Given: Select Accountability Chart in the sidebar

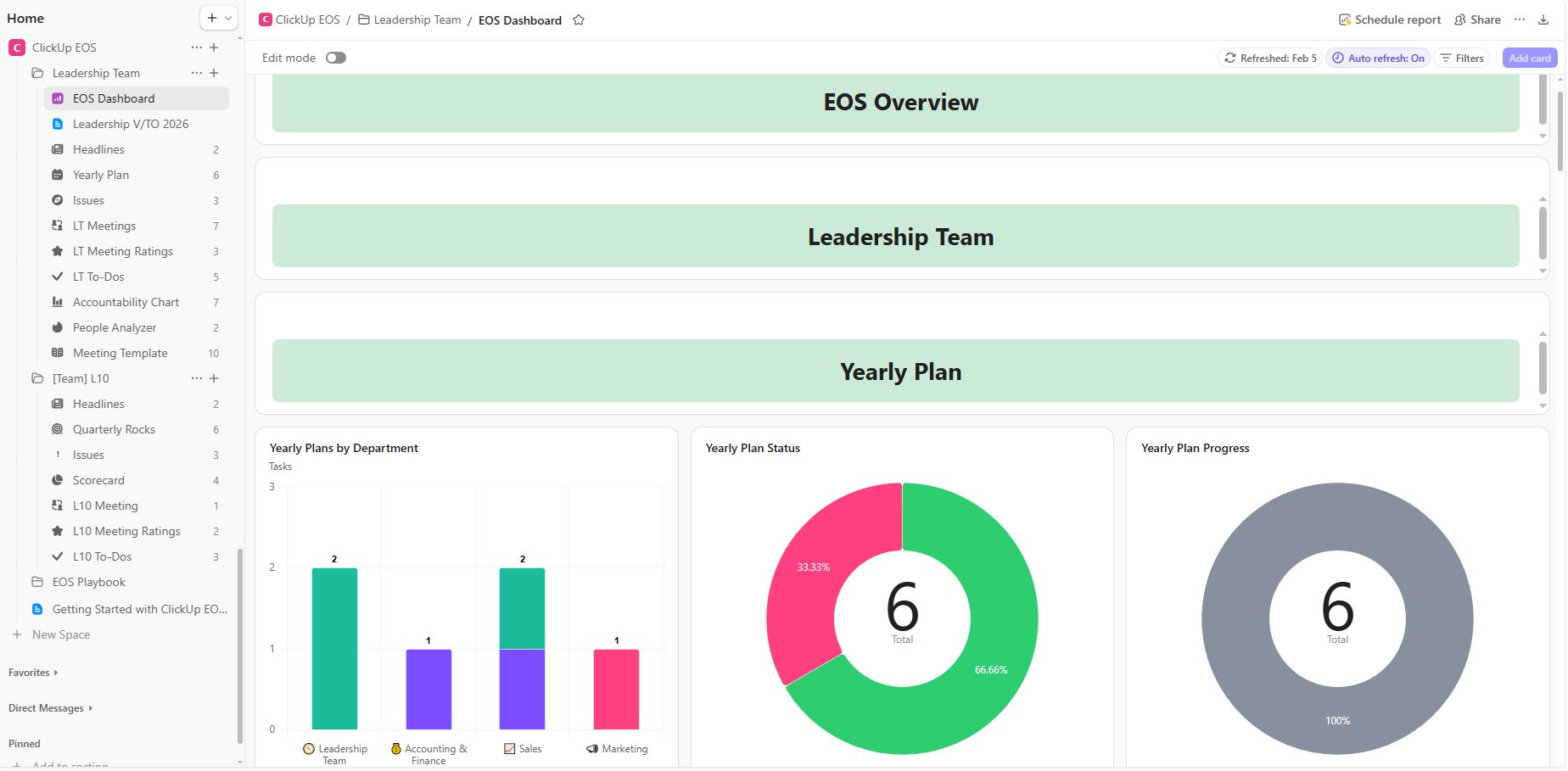Looking at the screenshot, I should [x=126, y=302].
